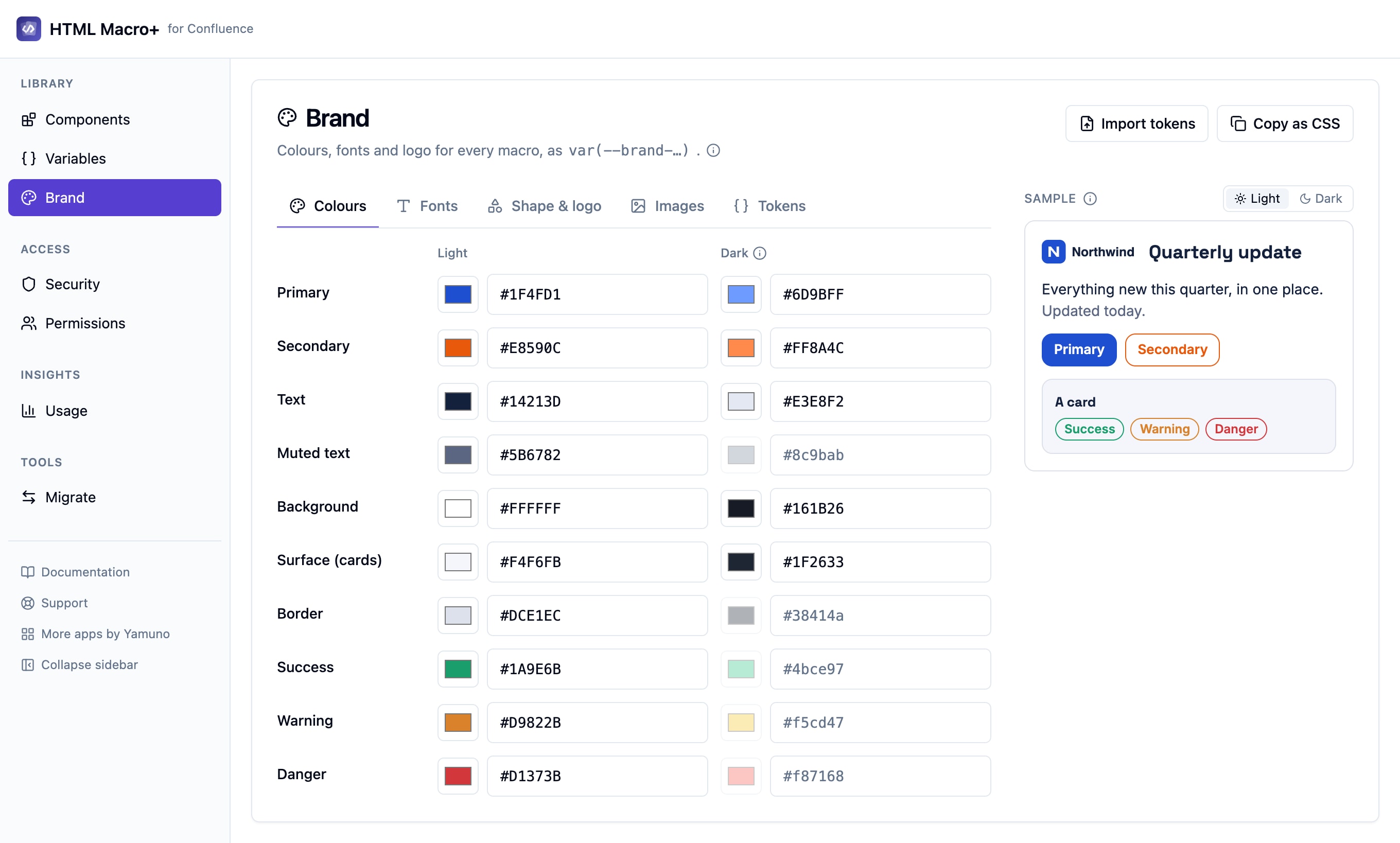The image size is (1400, 843).
Task: Open Components in the sidebar
Action: point(115,119)
